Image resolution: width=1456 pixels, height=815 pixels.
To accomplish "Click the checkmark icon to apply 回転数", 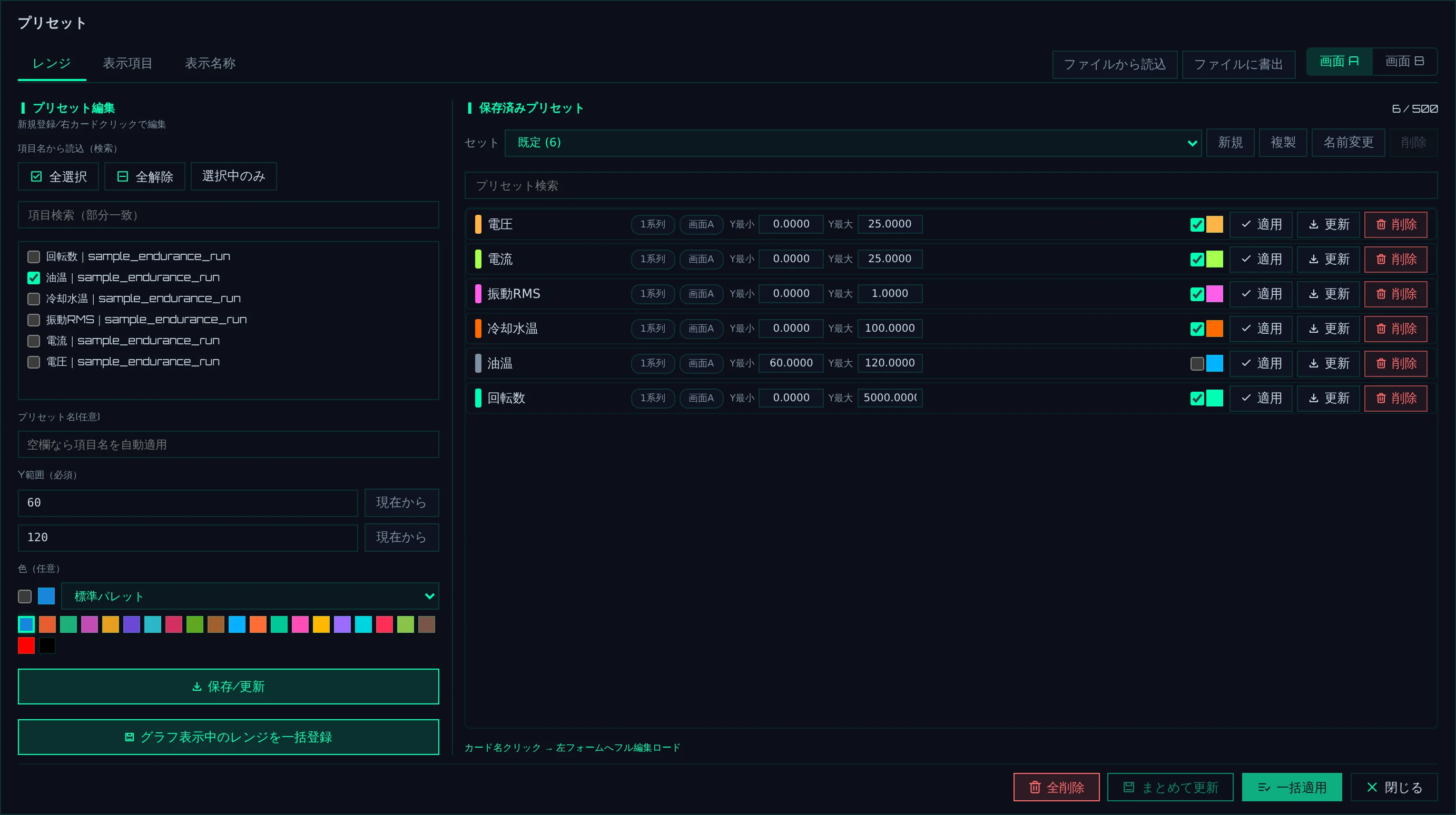I will point(1246,398).
